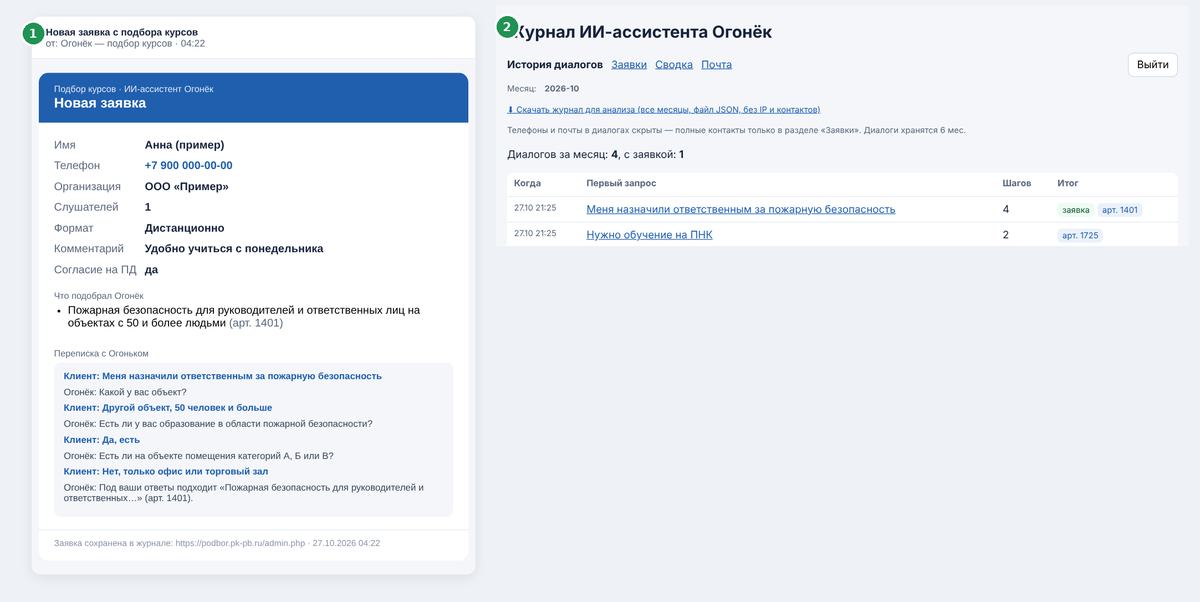Click the 'Слушателей' label
1200x602 pixels.
click(86, 207)
